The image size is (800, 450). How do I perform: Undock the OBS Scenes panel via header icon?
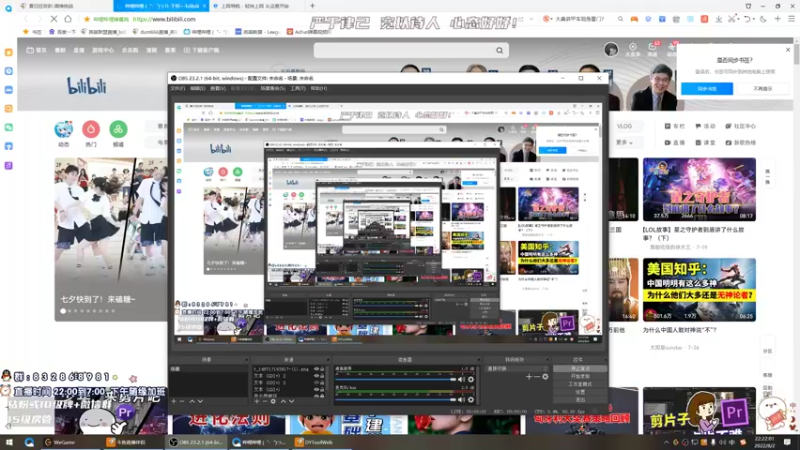[x=246, y=360]
